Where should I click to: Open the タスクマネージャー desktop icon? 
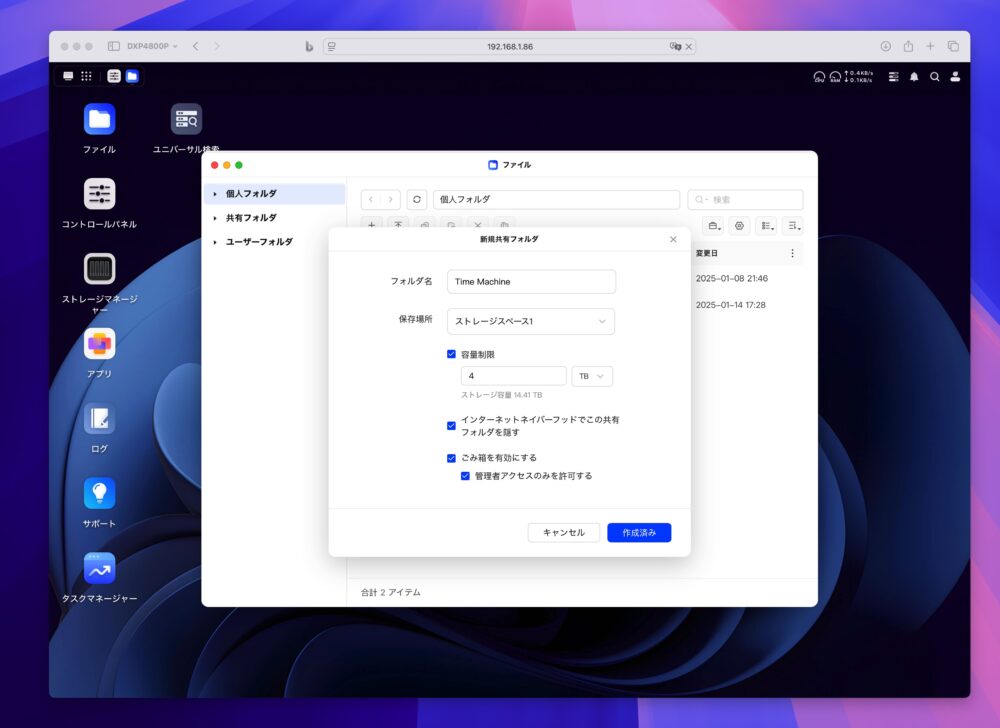(99, 569)
